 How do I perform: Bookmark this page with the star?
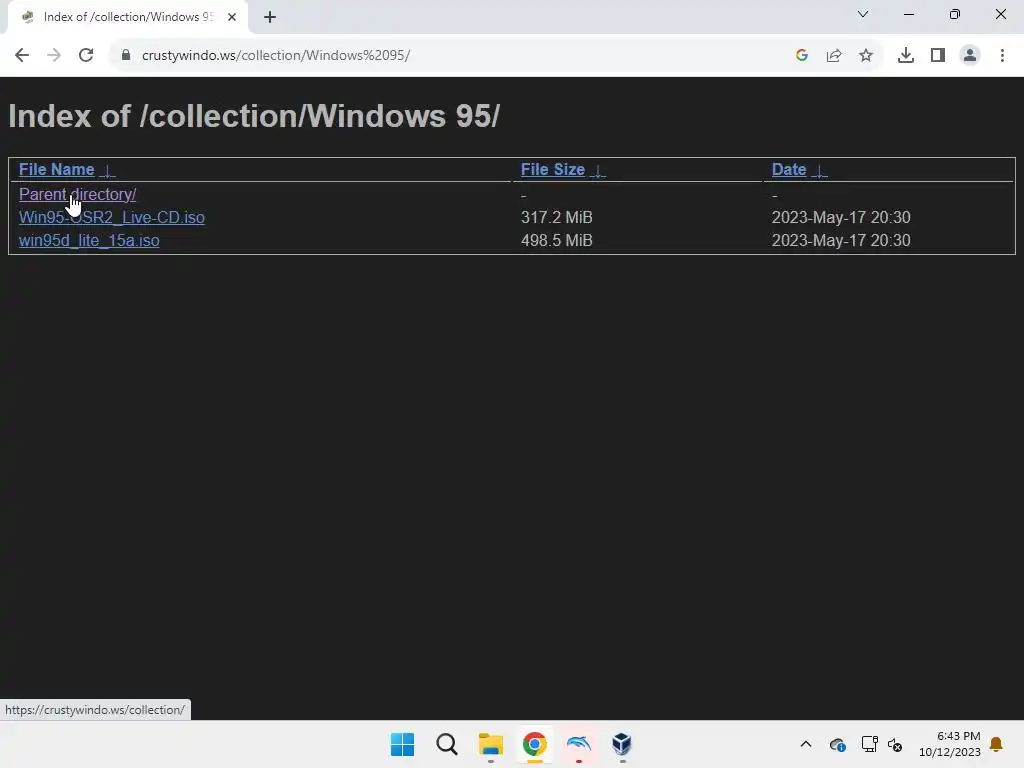coord(866,56)
